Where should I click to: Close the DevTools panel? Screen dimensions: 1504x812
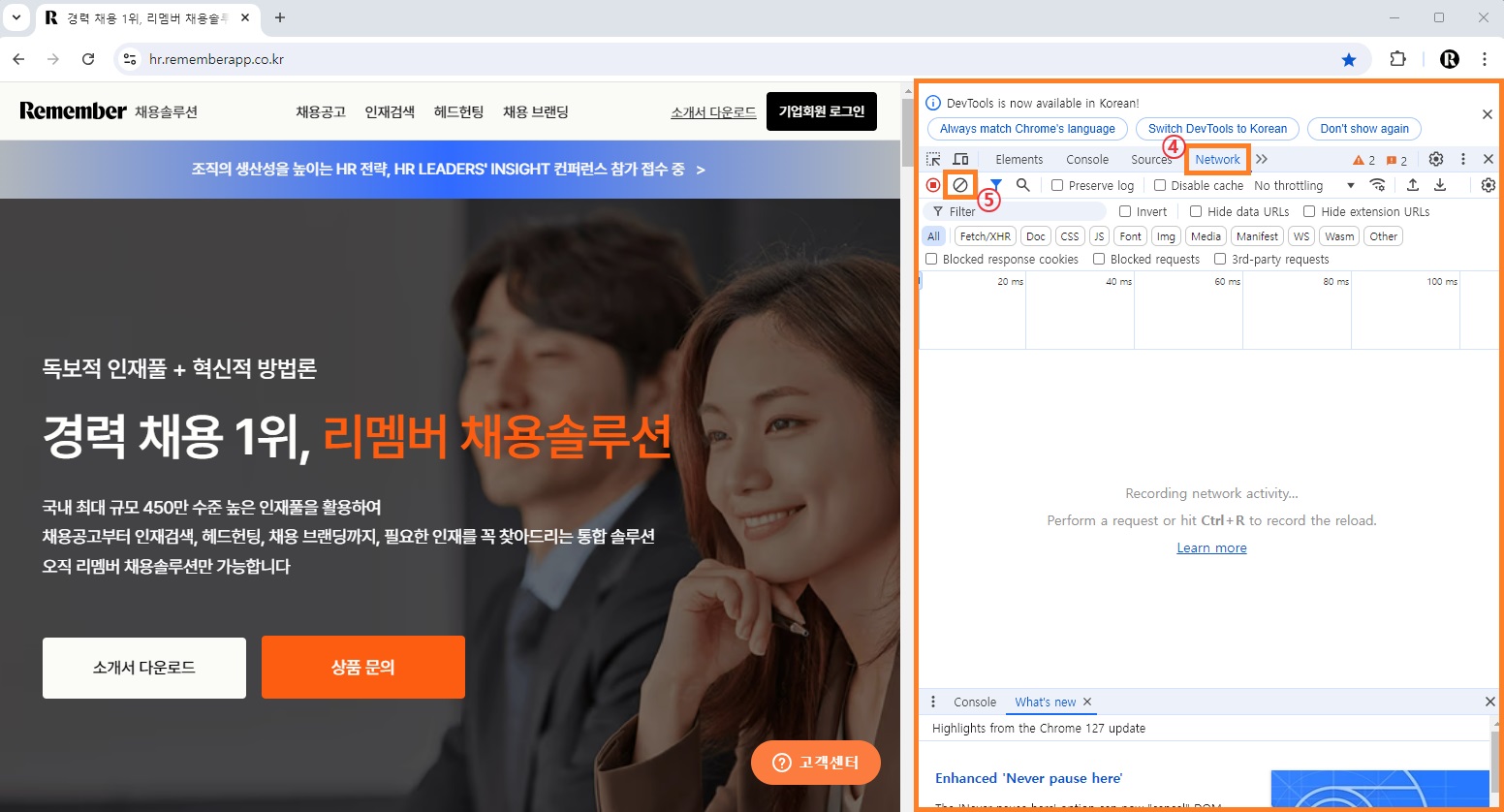(1488, 159)
